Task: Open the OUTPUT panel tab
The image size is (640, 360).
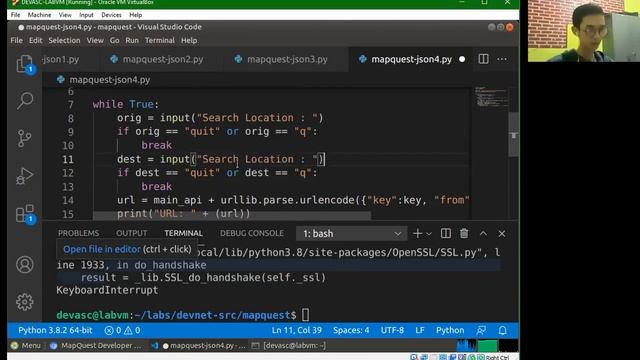Action: (131, 233)
